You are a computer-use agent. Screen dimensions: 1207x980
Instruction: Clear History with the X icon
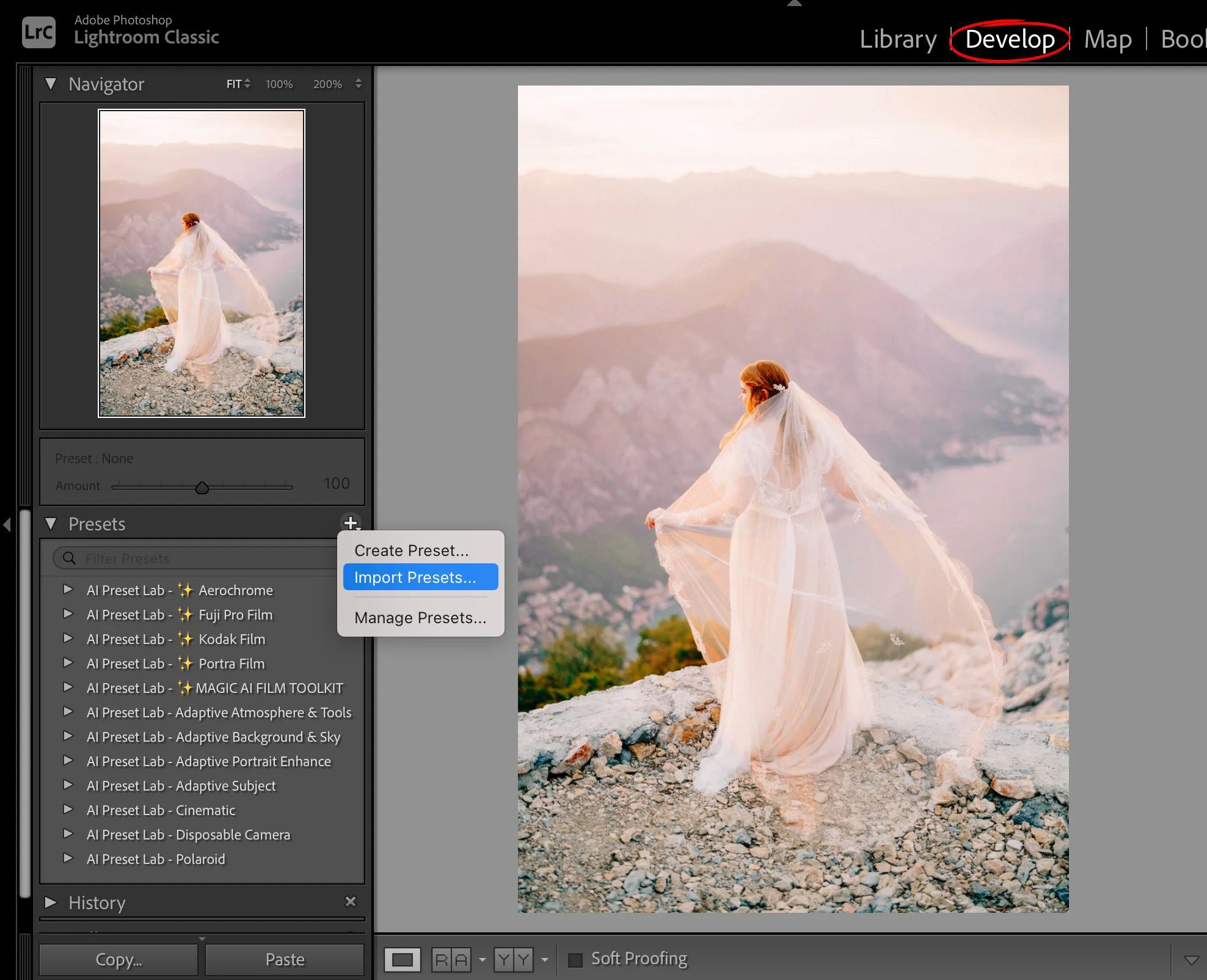[x=350, y=902]
